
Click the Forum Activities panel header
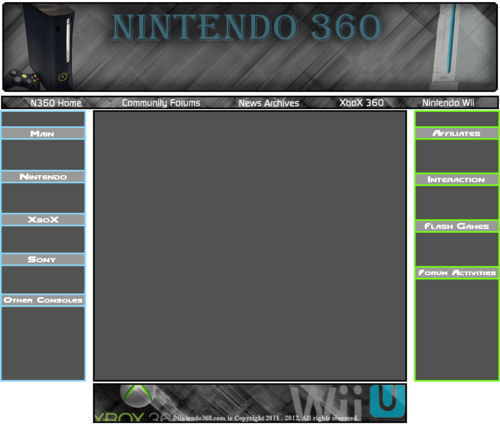[457, 273]
